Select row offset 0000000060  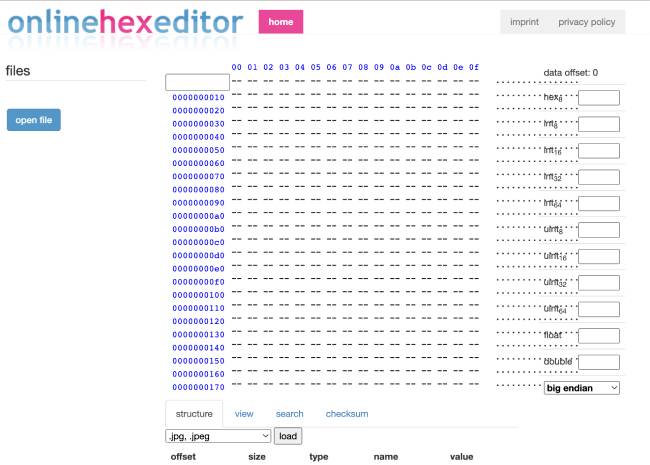tap(198, 163)
